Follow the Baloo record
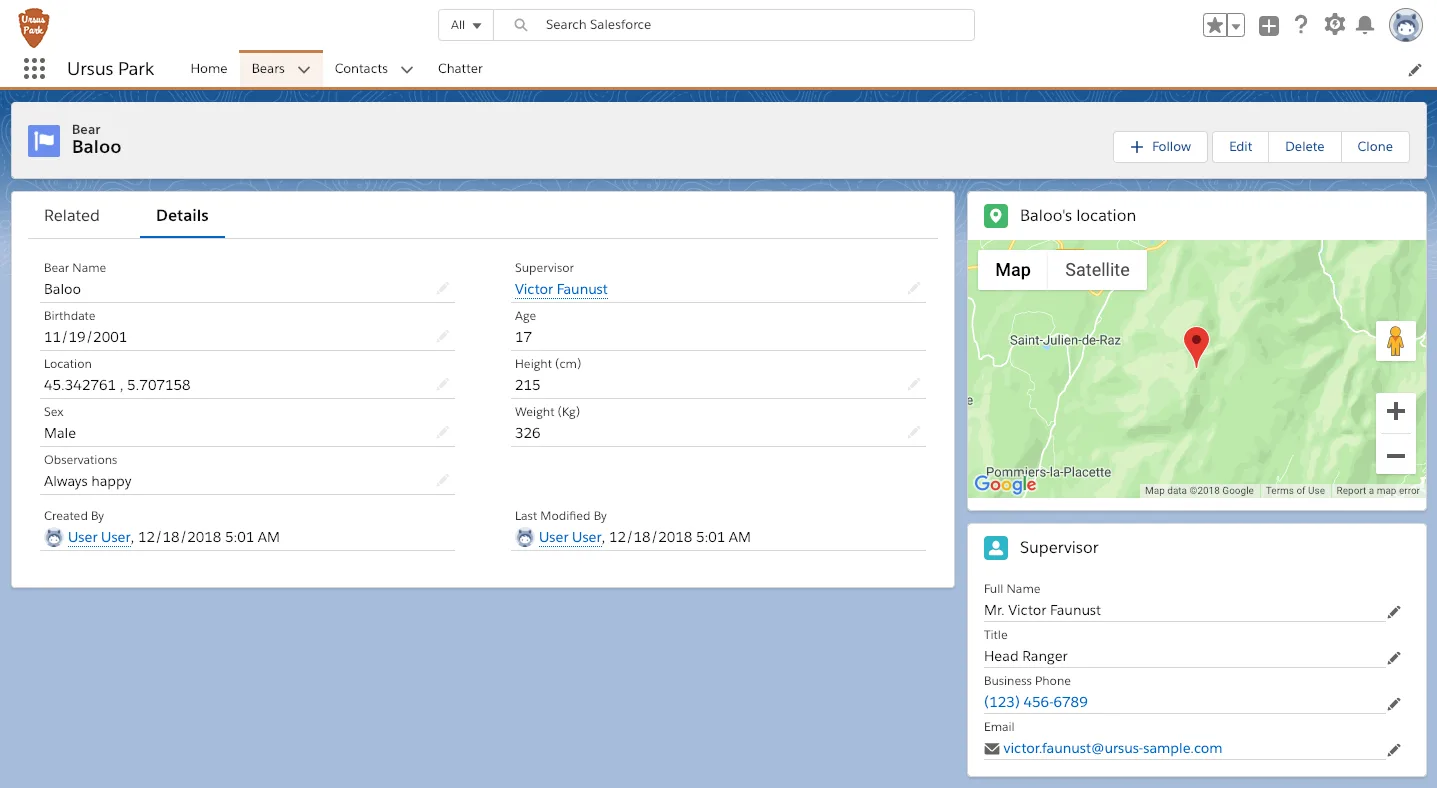 click(x=1160, y=147)
